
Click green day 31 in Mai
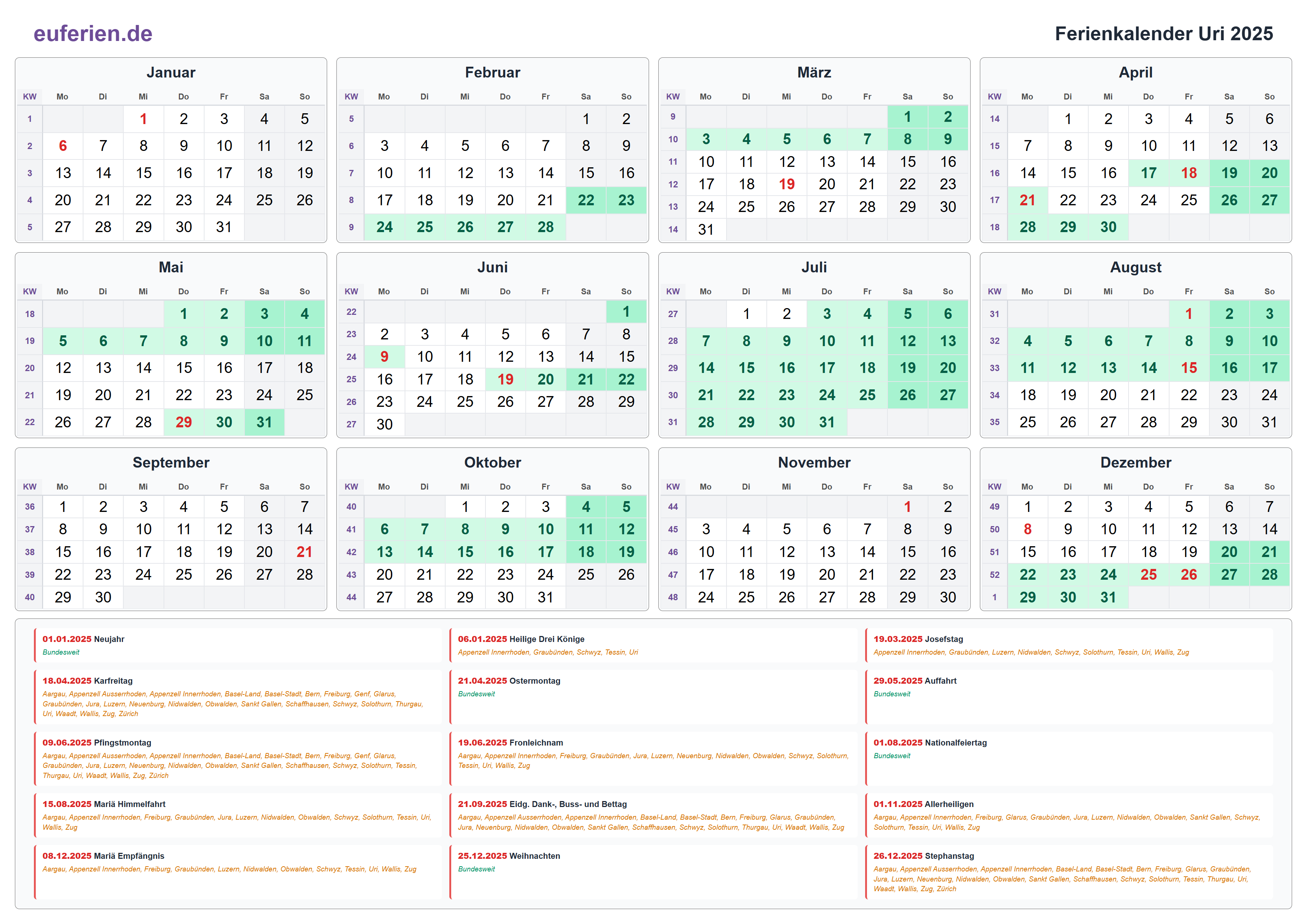click(x=264, y=422)
